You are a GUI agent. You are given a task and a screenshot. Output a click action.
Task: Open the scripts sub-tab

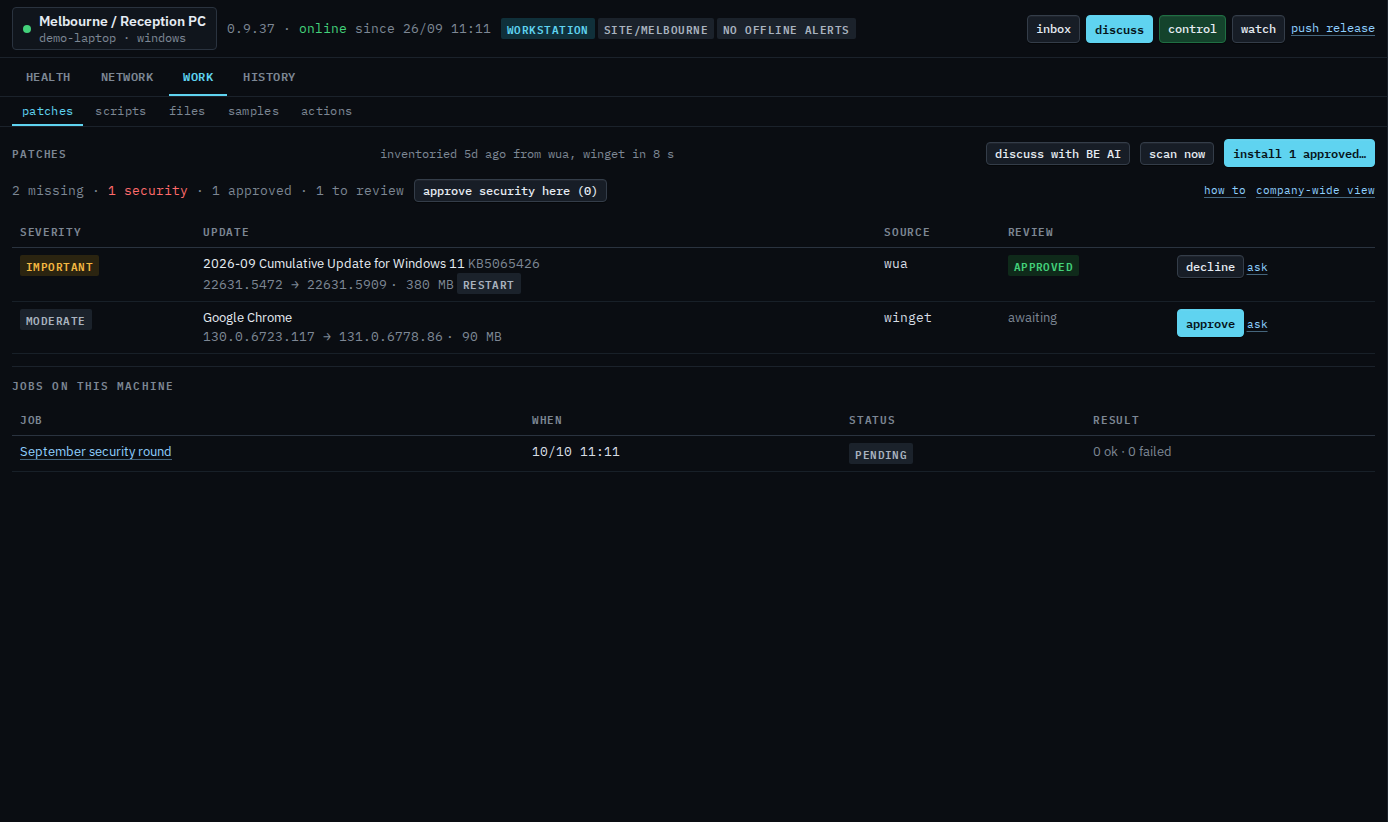coord(121,111)
